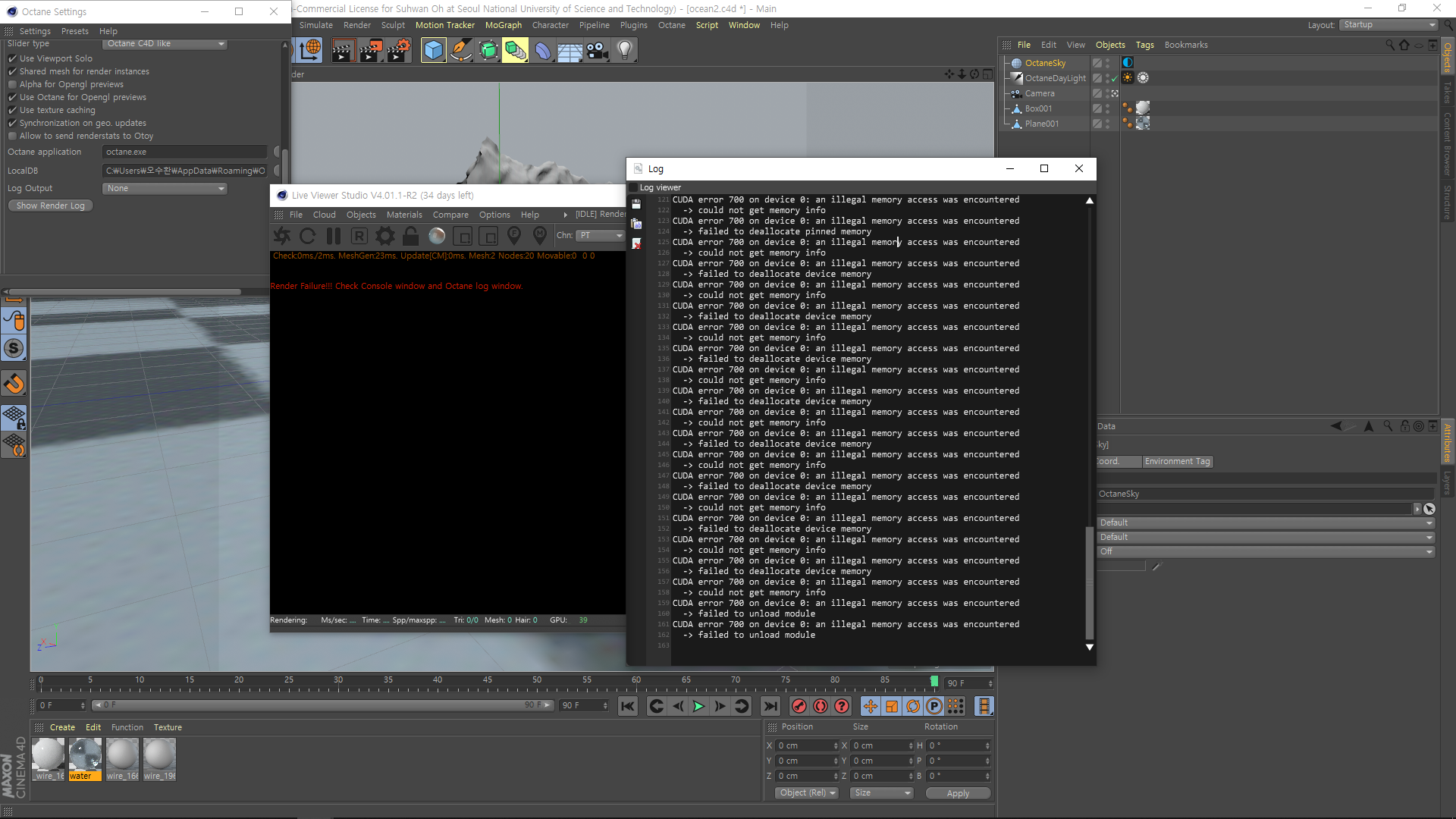Toggle OctaneDayLight green enable checkmark
Image resolution: width=1456 pixels, height=819 pixels.
tap(1115, 78)
